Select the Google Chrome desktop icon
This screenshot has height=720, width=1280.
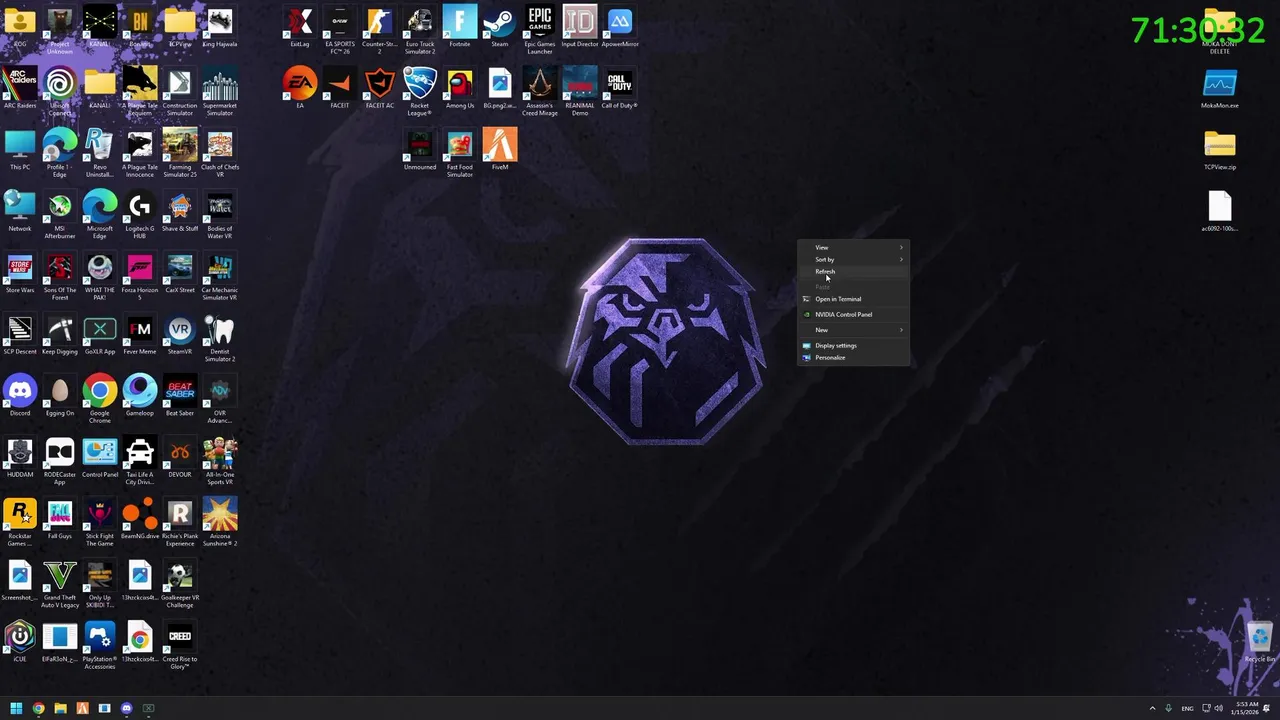100,399
